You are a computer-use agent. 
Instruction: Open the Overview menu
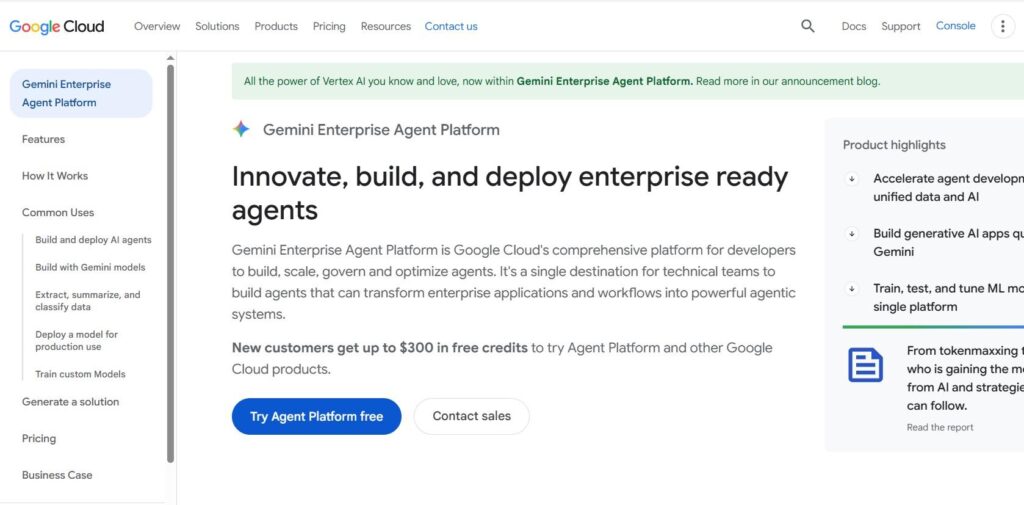pos(157,26)
